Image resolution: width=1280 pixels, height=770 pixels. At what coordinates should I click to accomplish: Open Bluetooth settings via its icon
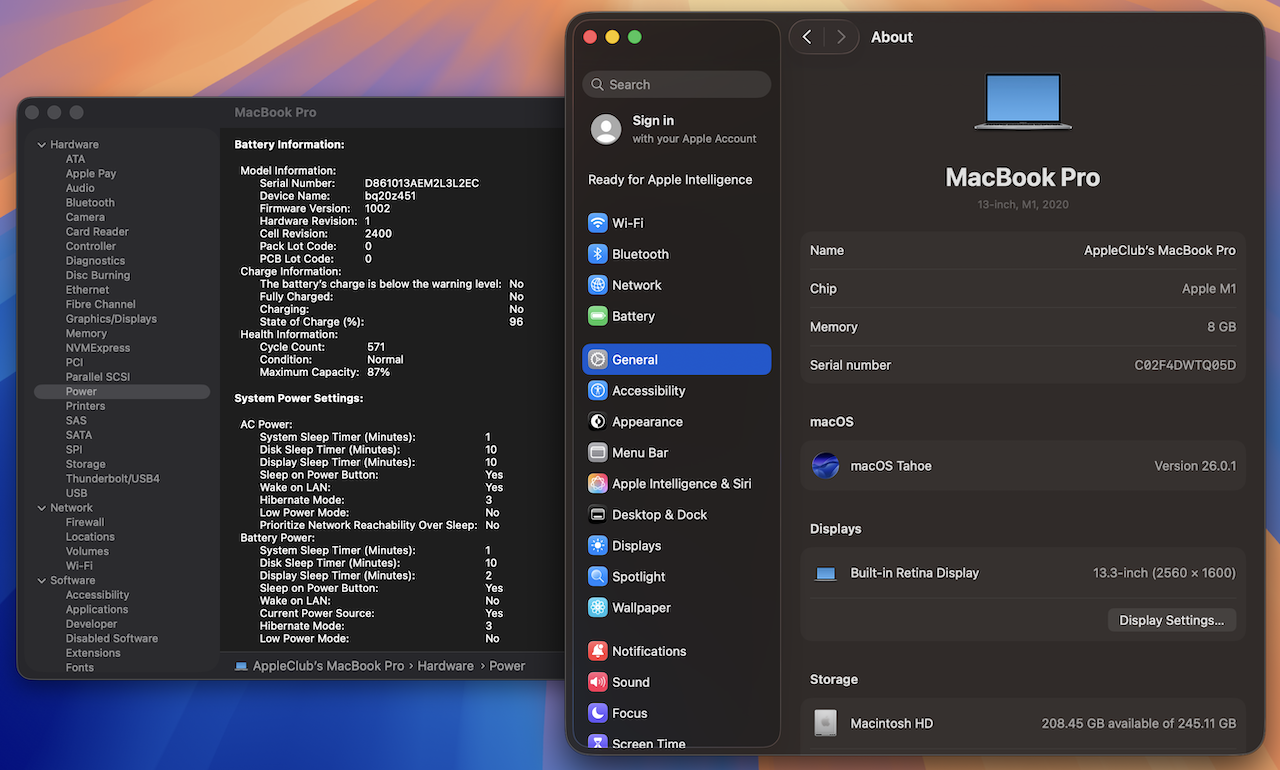pos(597,254)
